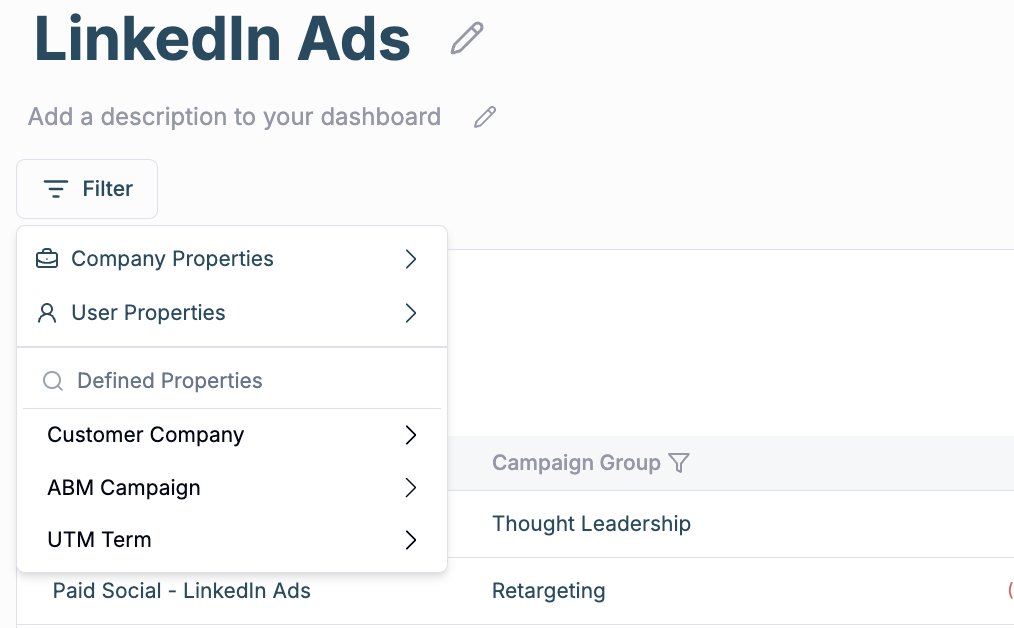Expand the Customer Company chevron arrow
The height and width of the screenshot is (628, 1014).
coord(410,435)
